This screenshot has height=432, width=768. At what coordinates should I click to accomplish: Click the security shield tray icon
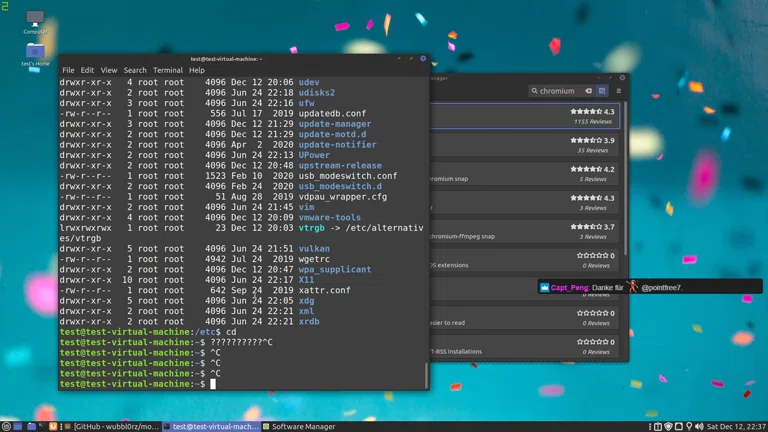(668, 427)
